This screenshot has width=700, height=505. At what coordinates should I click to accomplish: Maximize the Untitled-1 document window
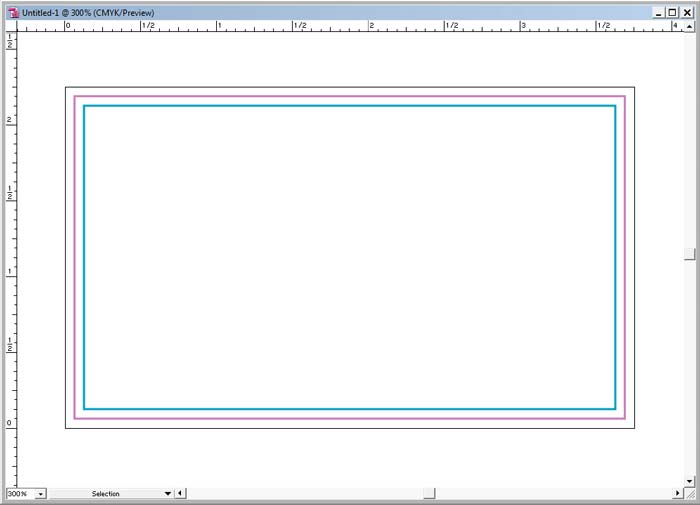672,13
